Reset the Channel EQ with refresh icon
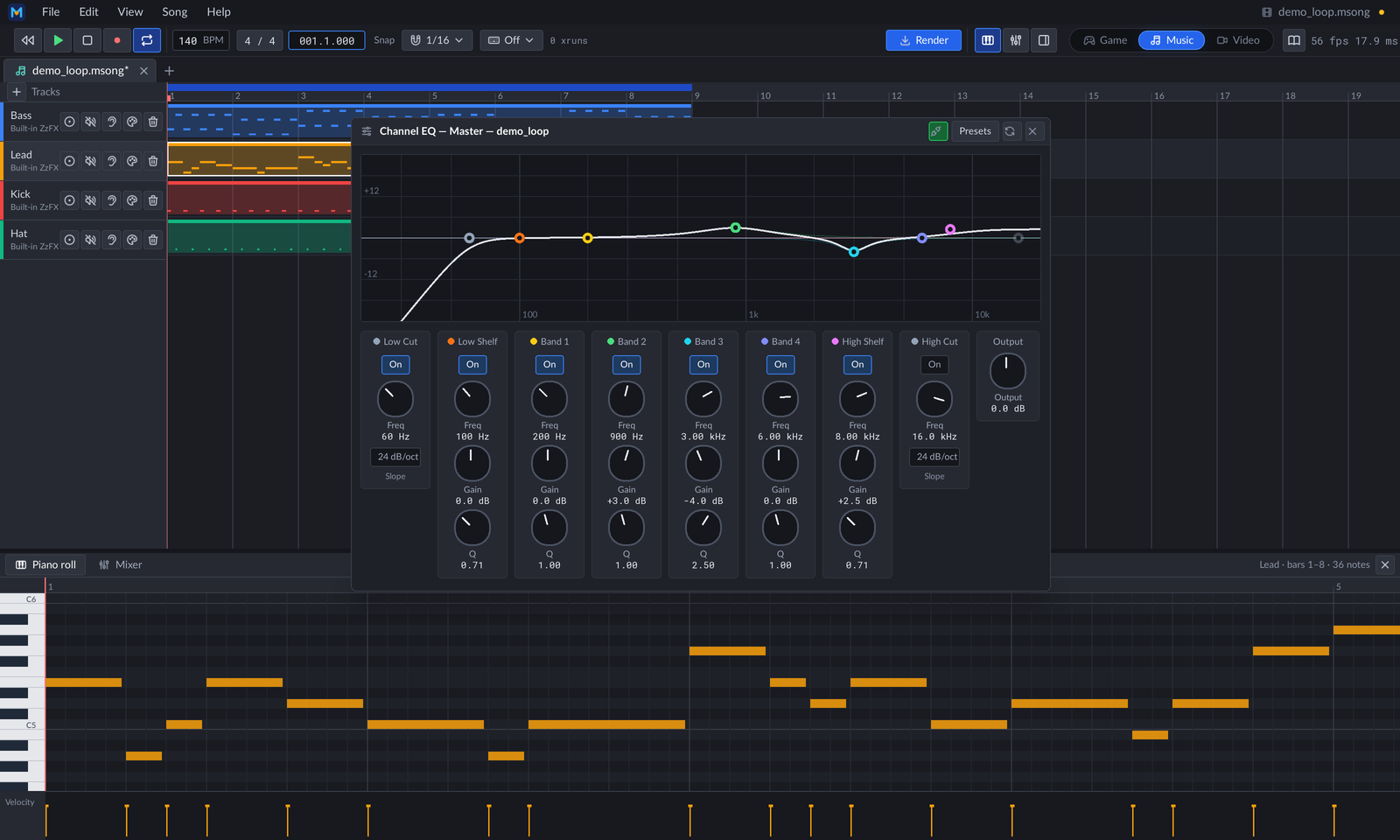 click(x=1010, y=131)
